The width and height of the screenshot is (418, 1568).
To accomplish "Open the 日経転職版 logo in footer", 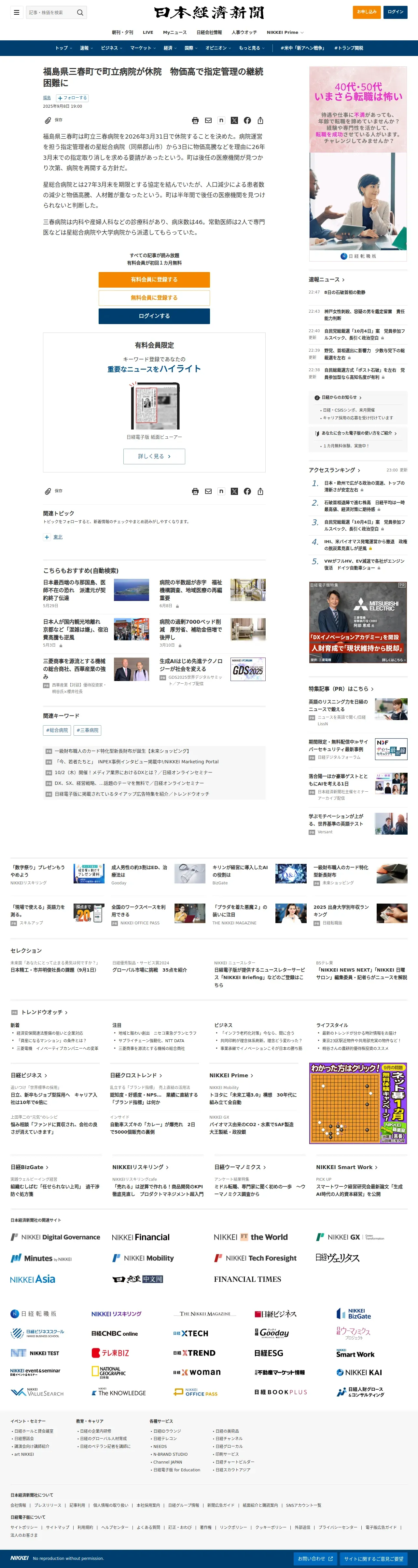I will point(34,1314).
